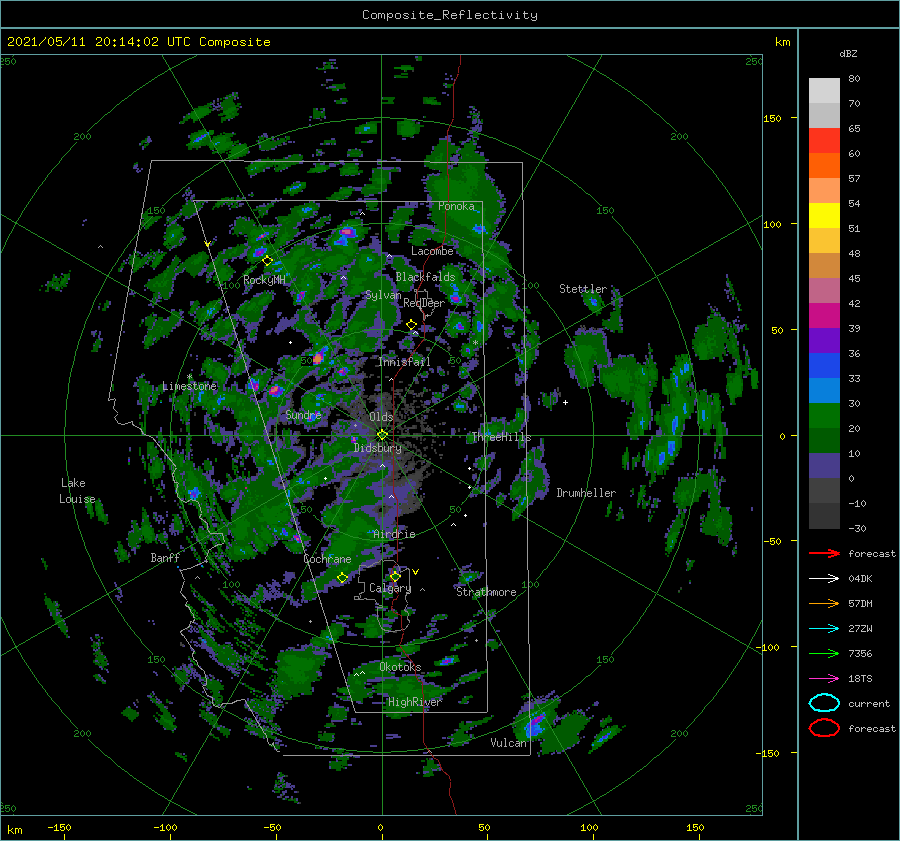Click the Composite_Reflectivity title
900x841 pixels.
450,15
